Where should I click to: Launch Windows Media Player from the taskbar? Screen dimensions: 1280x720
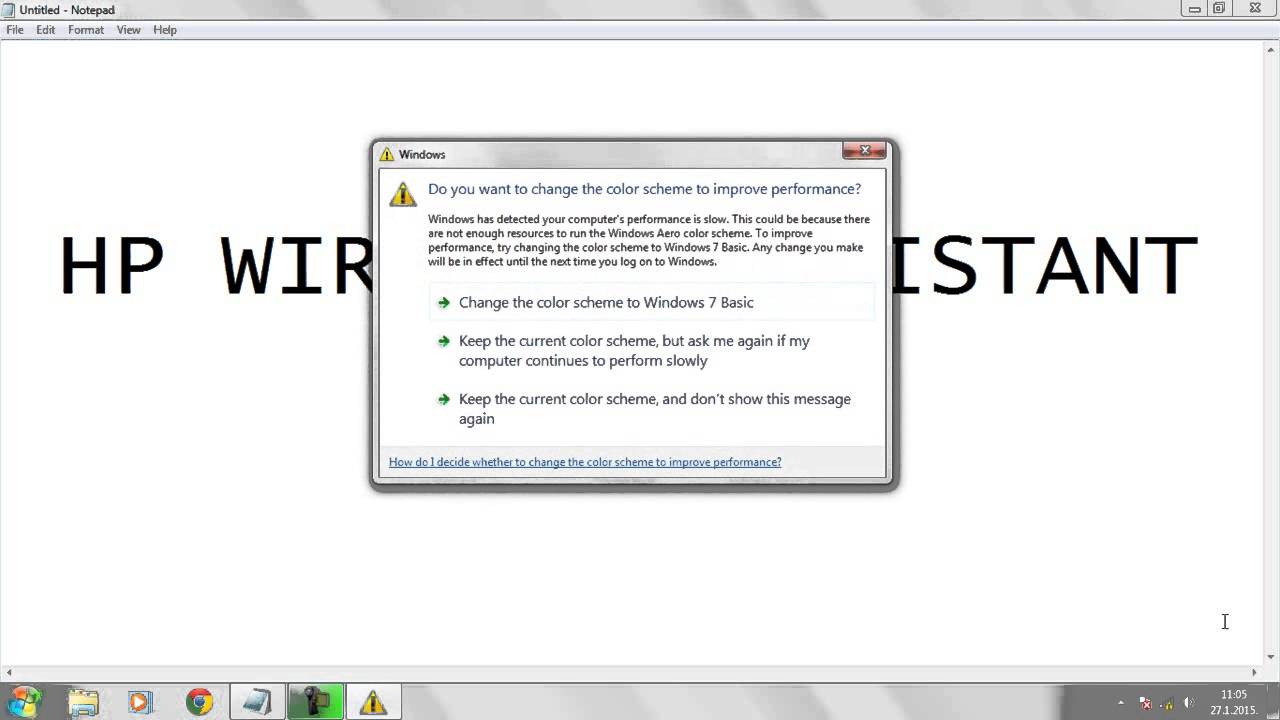(x=140, y=702)
